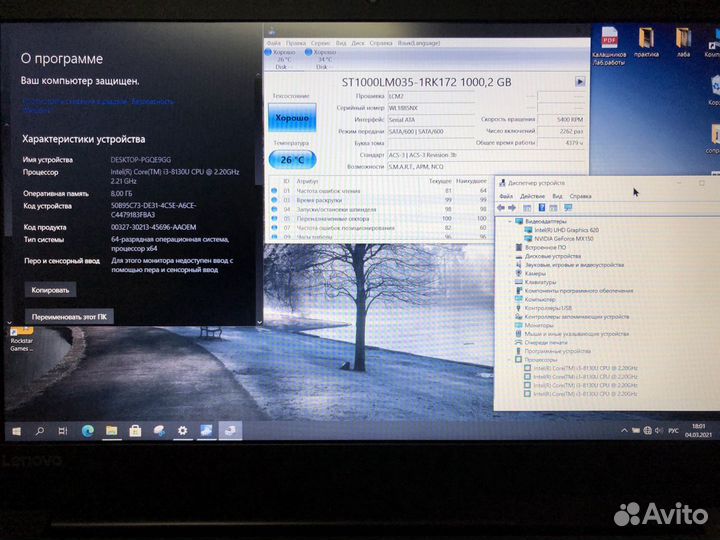Screen dimensions: 720x540
Task: Switch to the CrystalDiskInfo taskbar icon
Action: point(206,431)
